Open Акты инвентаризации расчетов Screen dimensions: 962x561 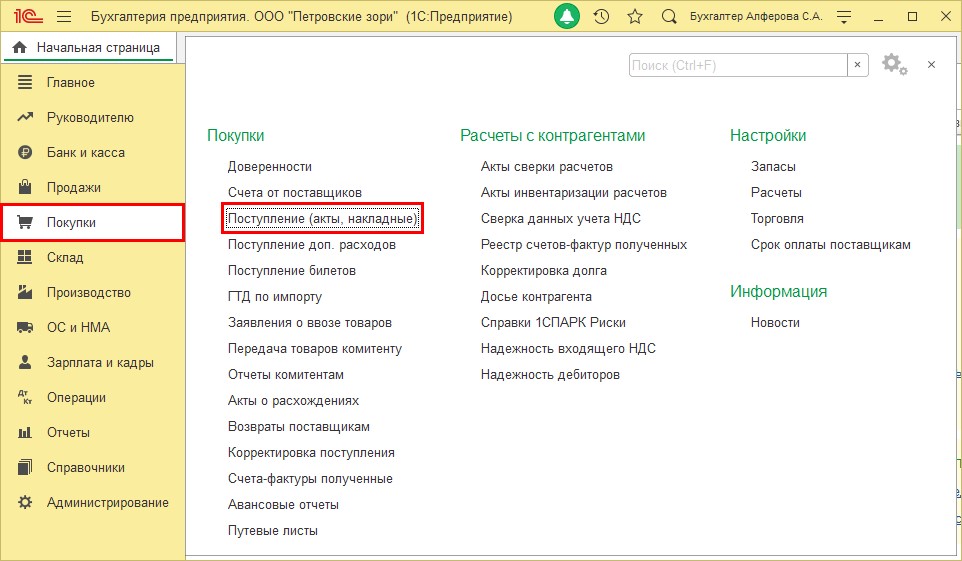[574, 192]
